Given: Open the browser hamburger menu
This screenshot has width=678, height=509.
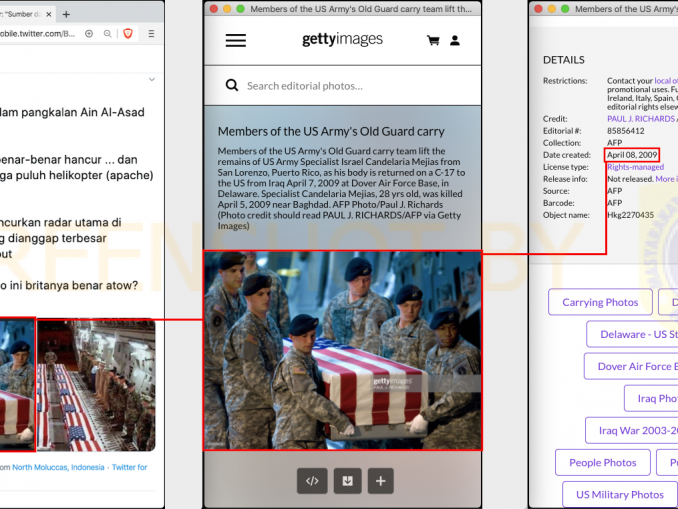Looking at the screenshot, I should pos(151,33).
